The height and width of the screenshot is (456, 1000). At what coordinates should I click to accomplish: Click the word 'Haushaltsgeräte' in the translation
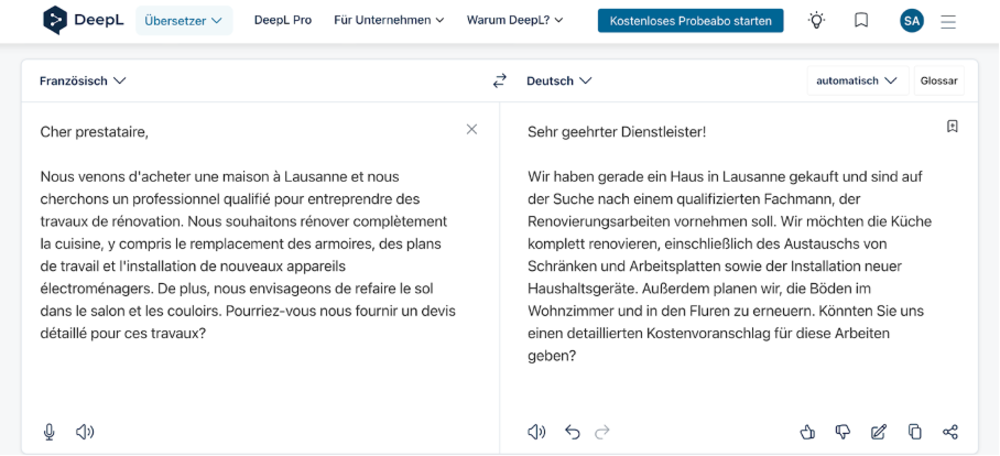579,289
